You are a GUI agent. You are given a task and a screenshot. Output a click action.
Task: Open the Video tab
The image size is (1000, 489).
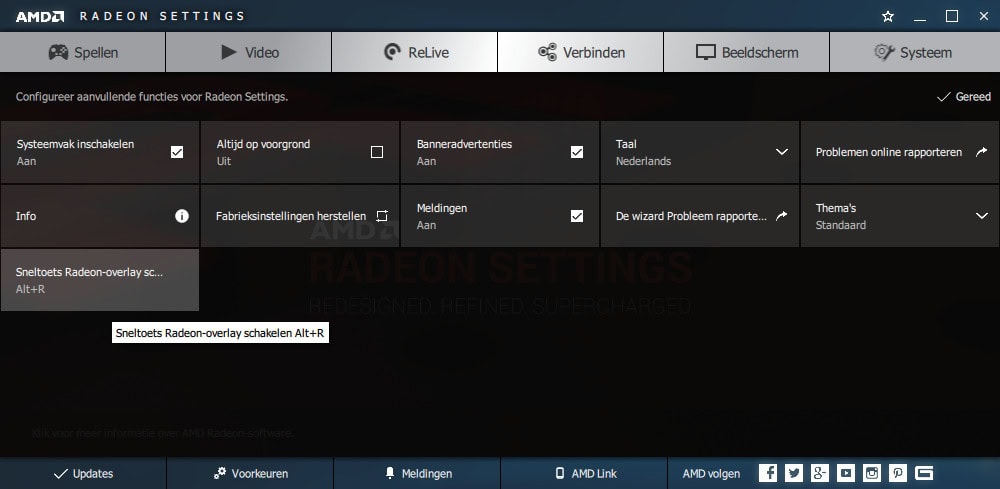pyautogui.click(x=249, y=52)
